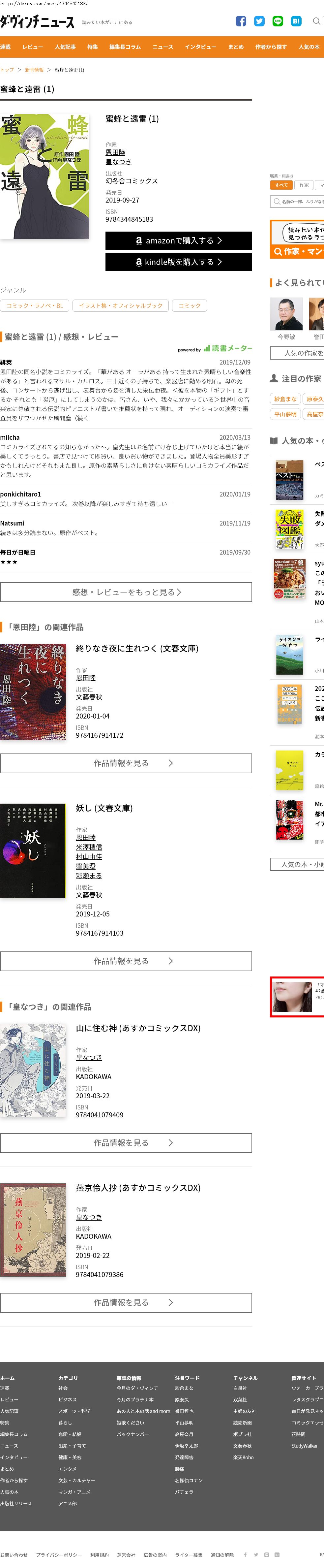Click the ダ・ヴィンチニュース site logo
Image resolution: width=324 pixels, height=1568 pixels.
coord(37,22)
